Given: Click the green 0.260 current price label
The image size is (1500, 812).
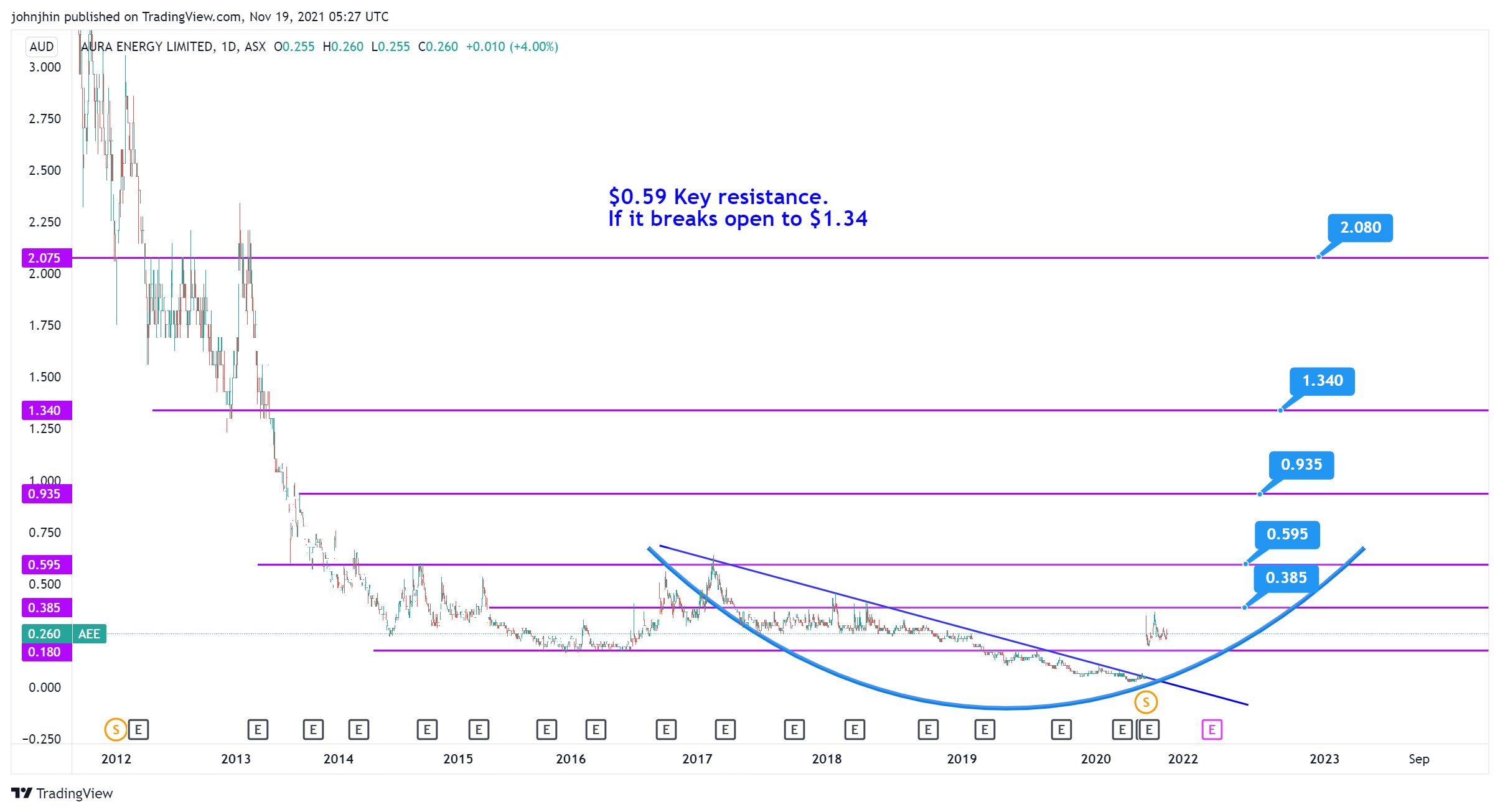Looking at the screenshot, I should point(46,633).
